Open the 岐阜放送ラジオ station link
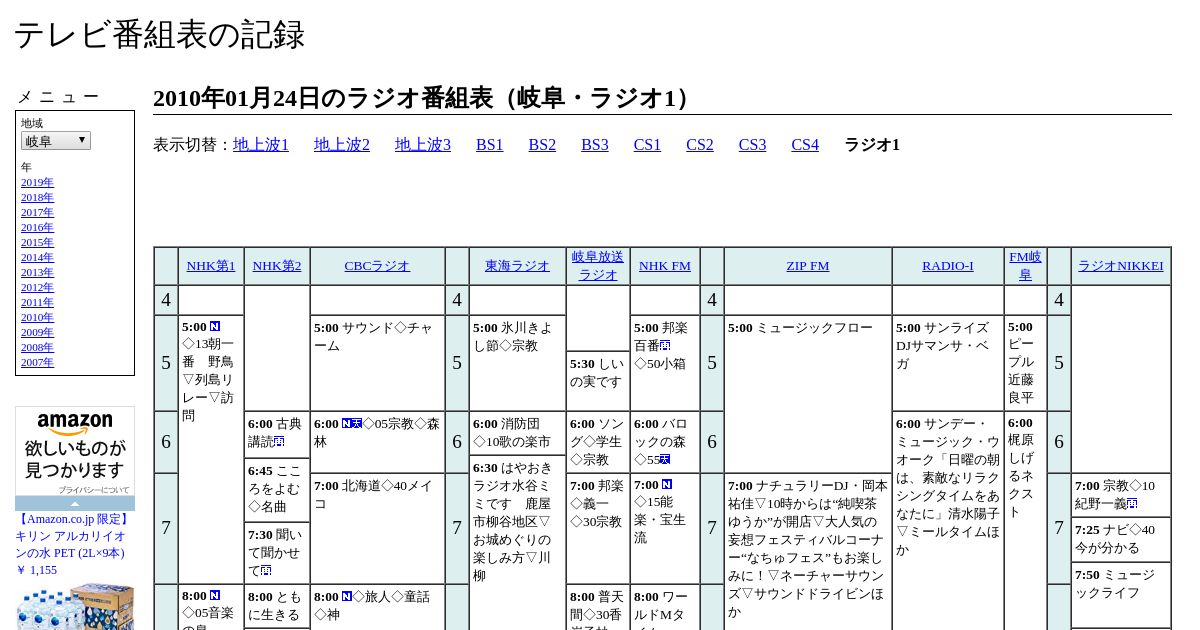1200x630 pixels. coord(598,266)
